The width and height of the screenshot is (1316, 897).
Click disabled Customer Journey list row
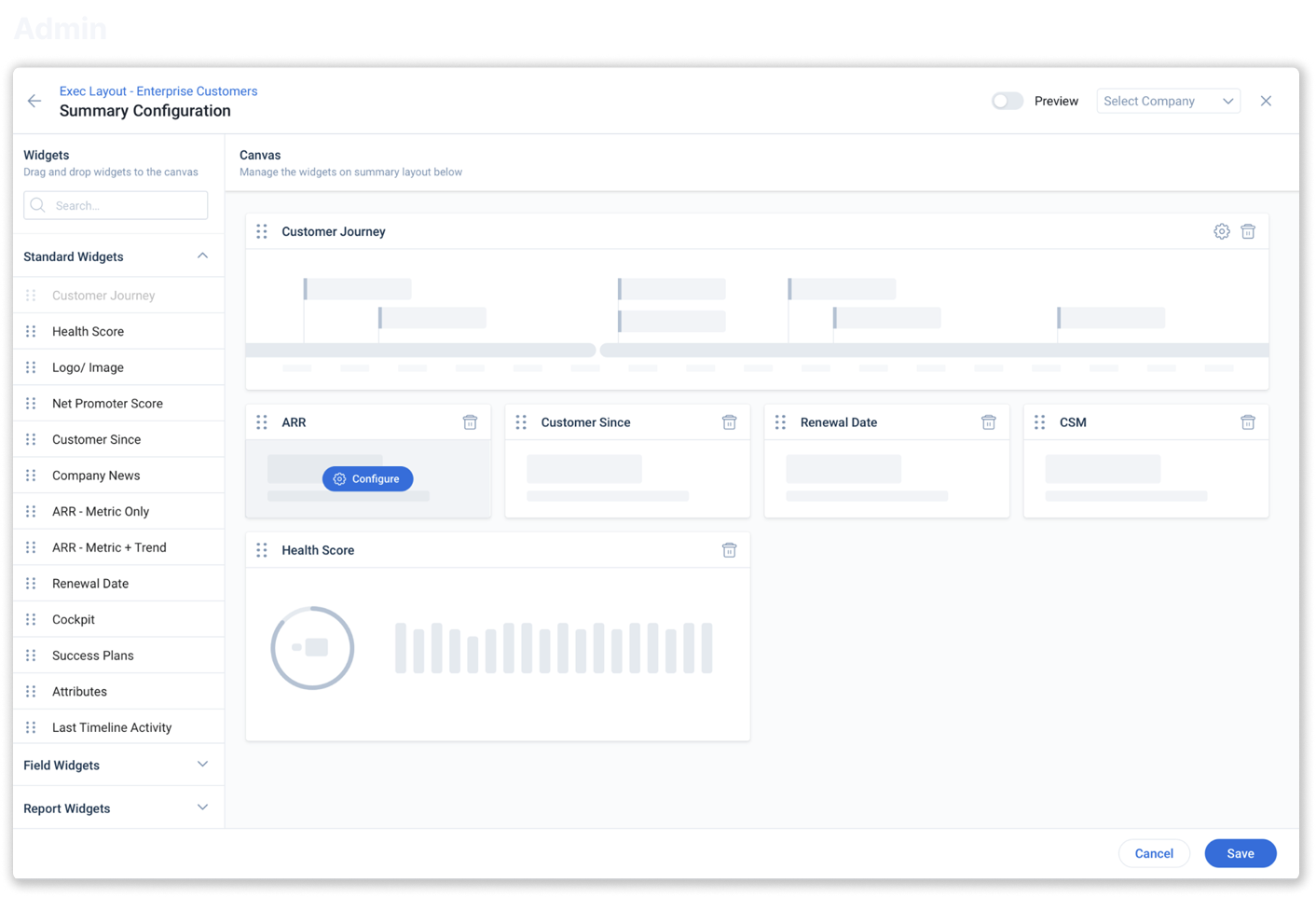click(x=118, y=296)
